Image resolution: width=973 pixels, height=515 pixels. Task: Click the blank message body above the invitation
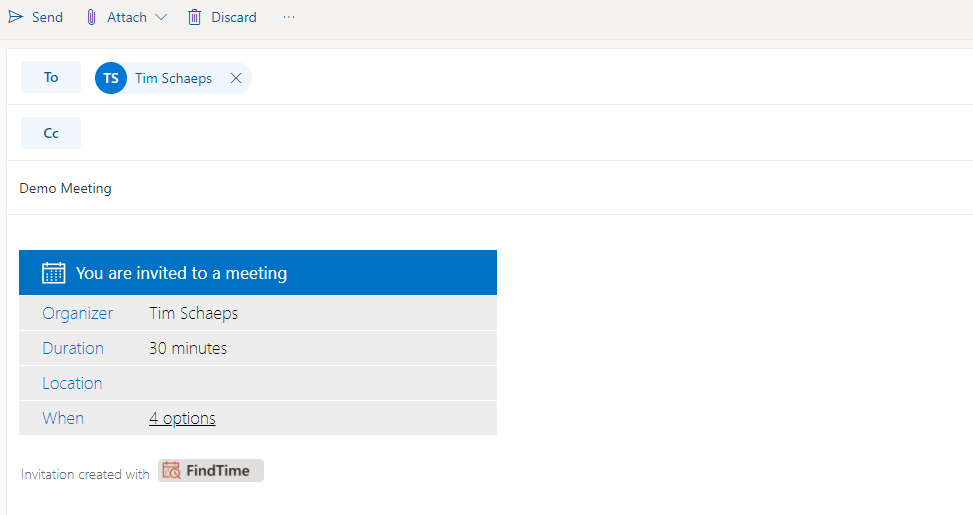490,233
